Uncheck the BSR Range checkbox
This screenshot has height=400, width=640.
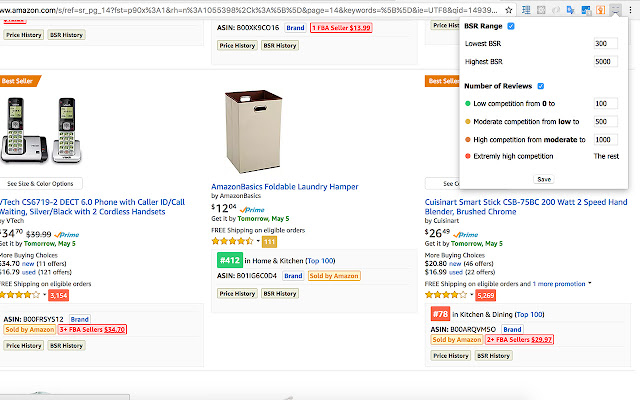click(x=512, y=25)
